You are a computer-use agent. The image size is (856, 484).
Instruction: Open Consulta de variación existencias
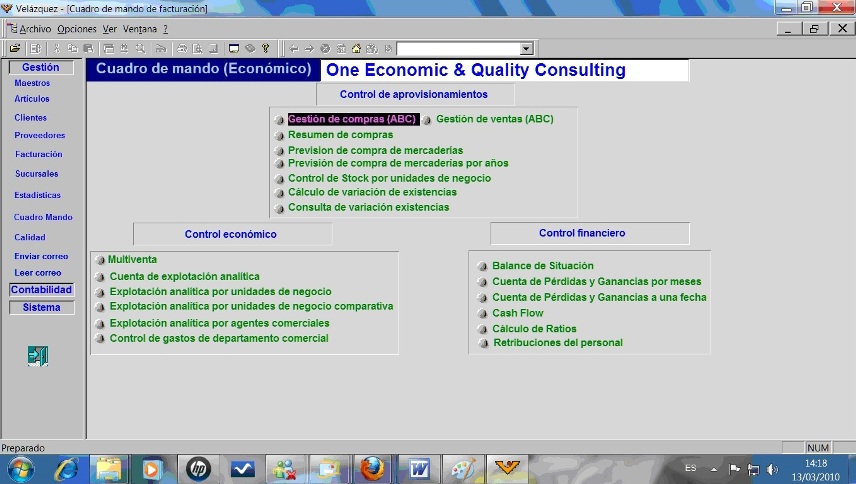pos(368,207)
